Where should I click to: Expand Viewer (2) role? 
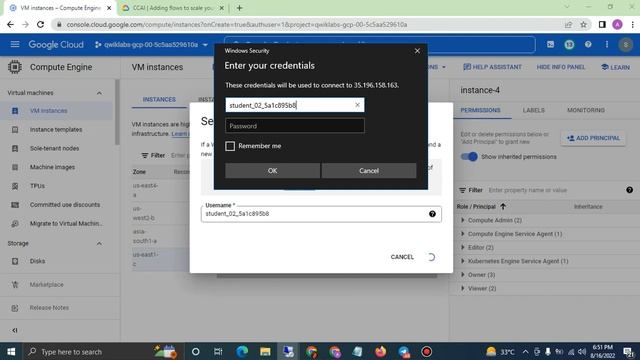pyautogui.click(x=463, y=288)
